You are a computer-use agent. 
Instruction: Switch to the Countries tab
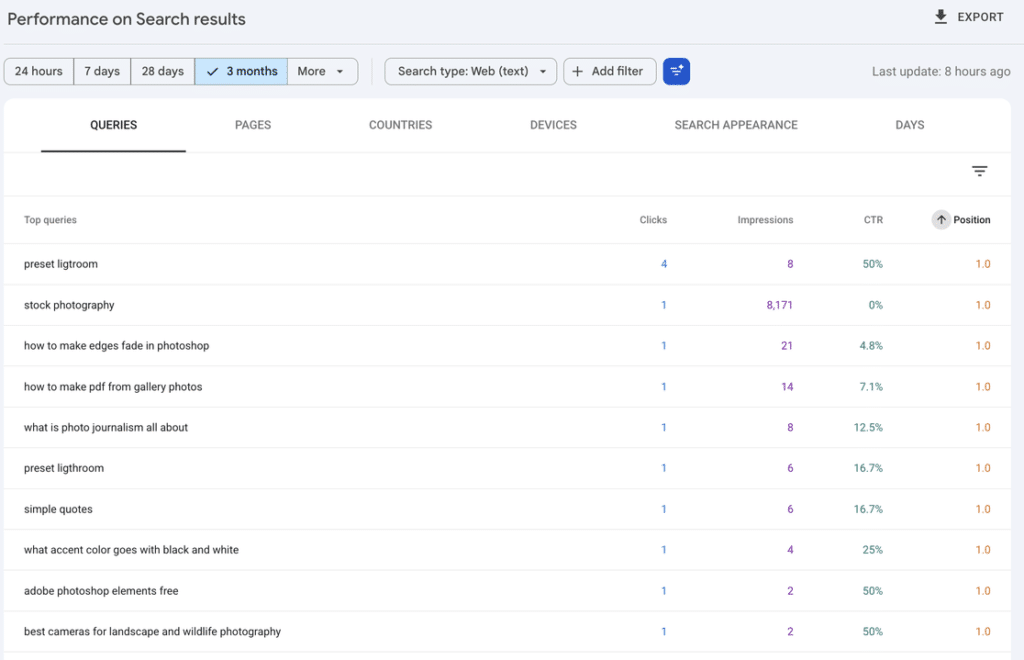click(x=400, y=125)
